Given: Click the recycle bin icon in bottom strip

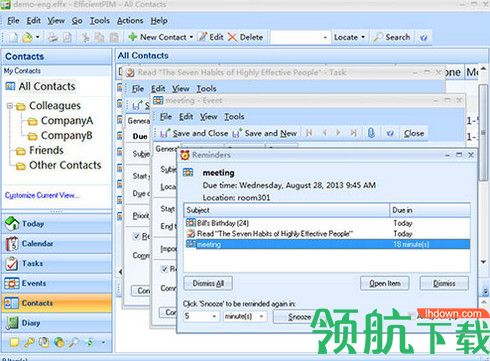Looking at the screenshot, I should point(44,342).
